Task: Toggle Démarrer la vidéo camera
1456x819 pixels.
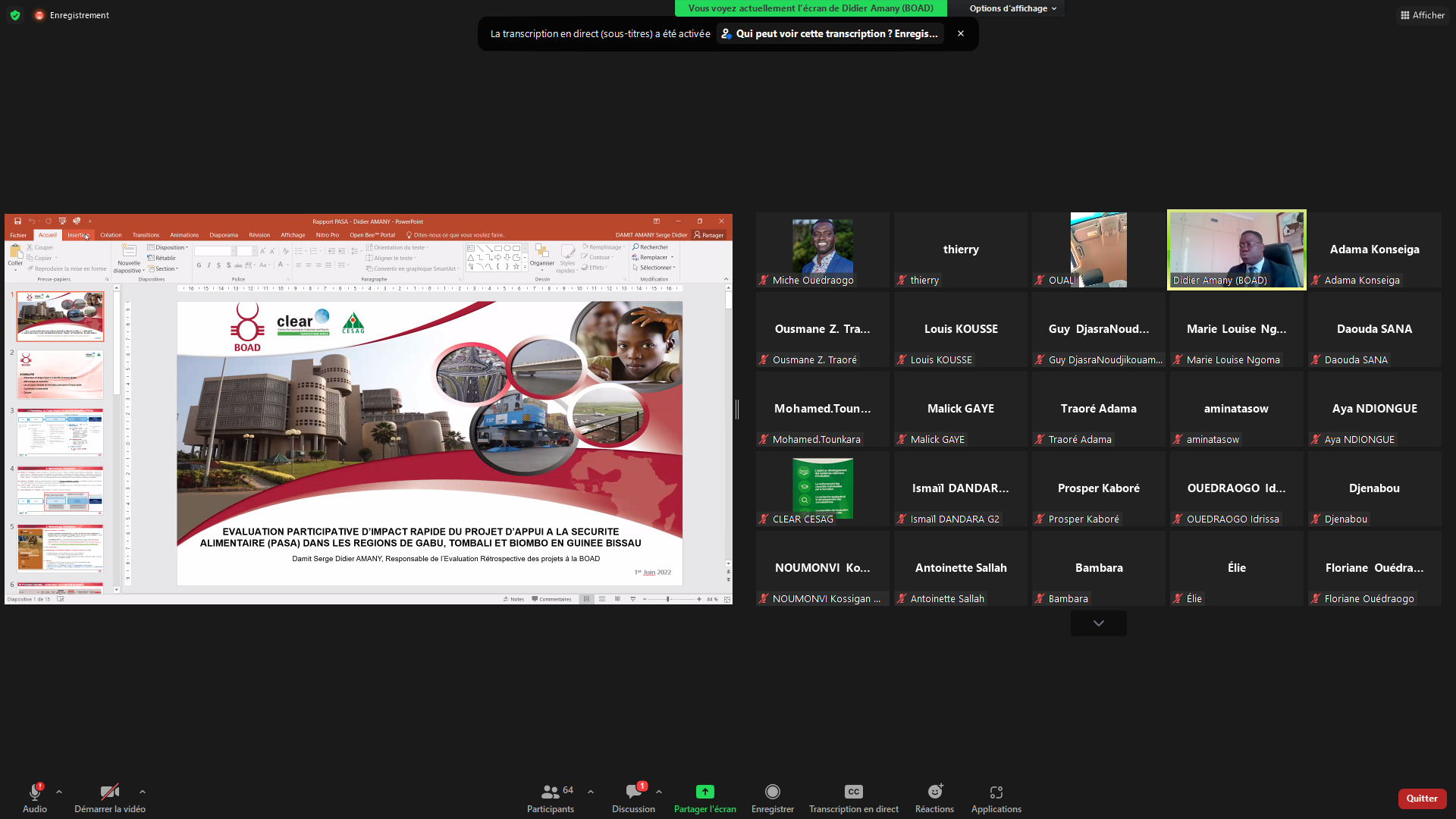Action: 110,792
